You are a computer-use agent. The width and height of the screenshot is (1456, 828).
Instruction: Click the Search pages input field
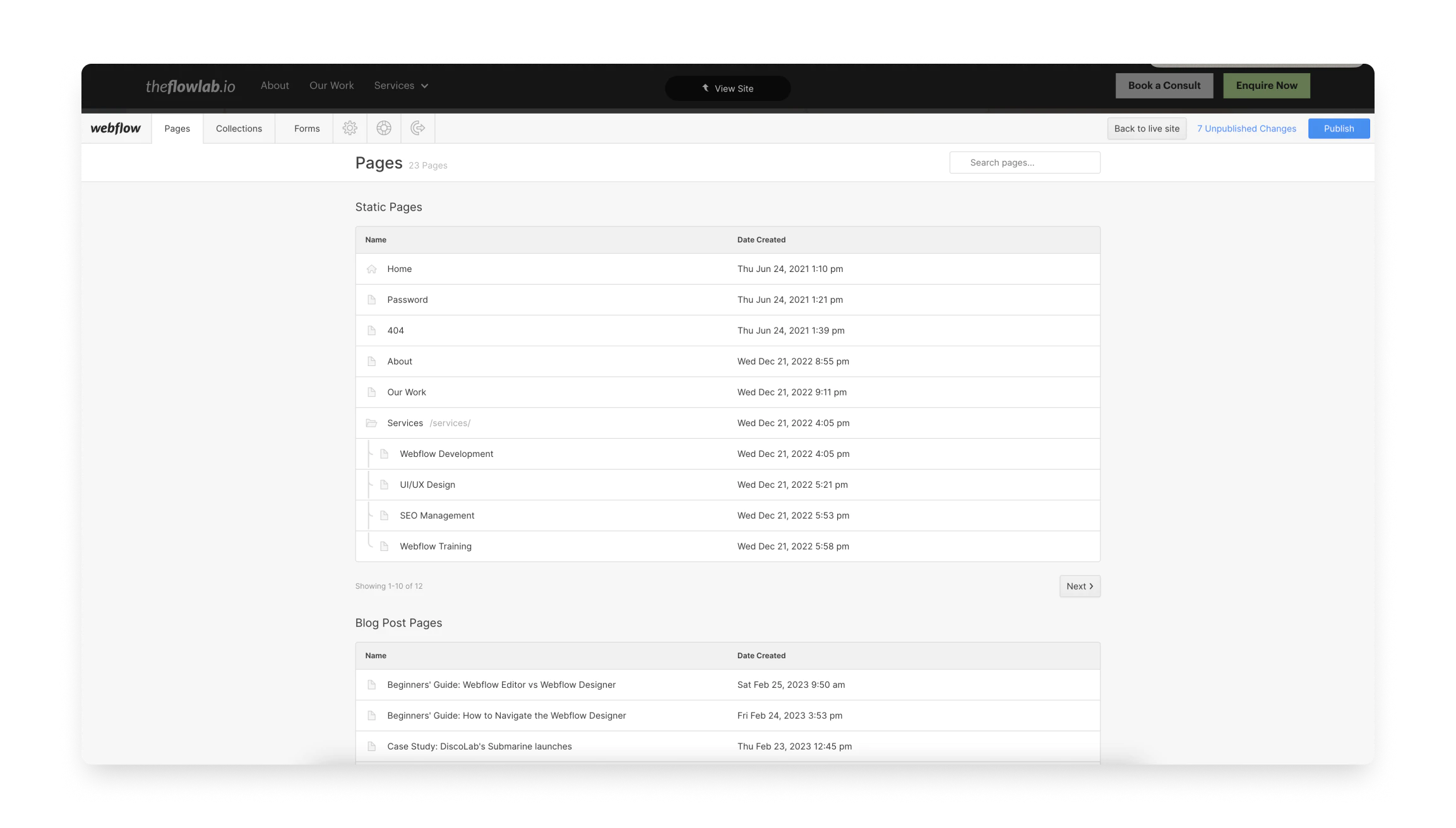[x=1025, y=162]
